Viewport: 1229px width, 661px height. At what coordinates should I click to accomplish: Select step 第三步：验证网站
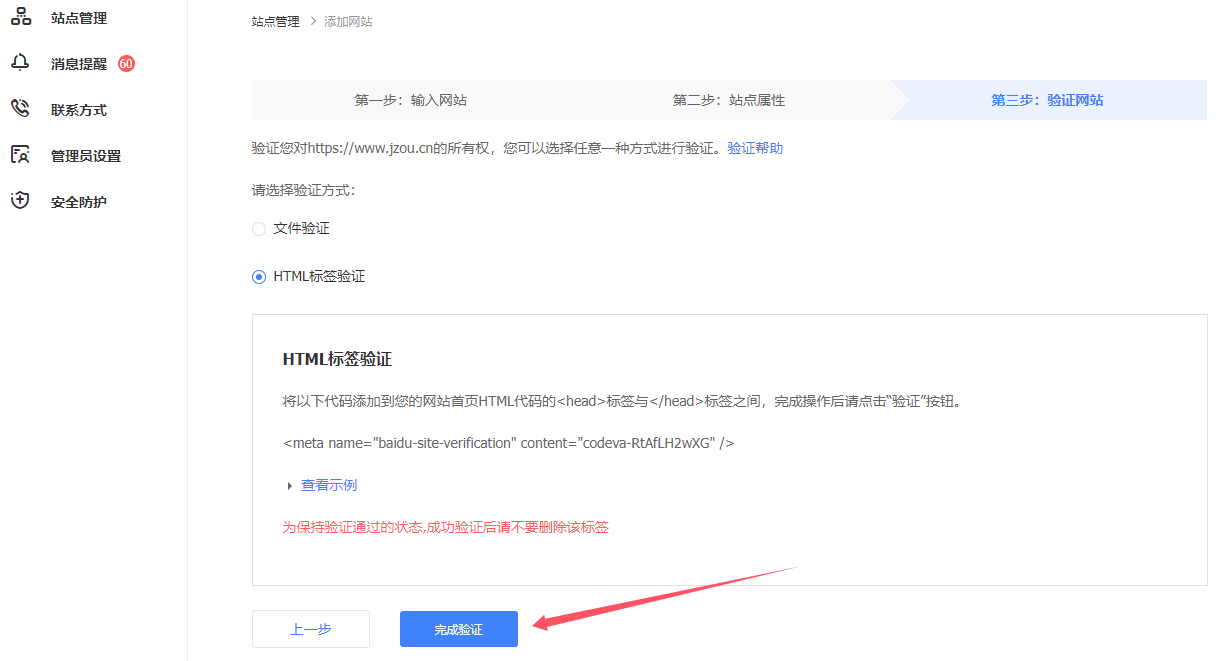[x=1047, y=100]
